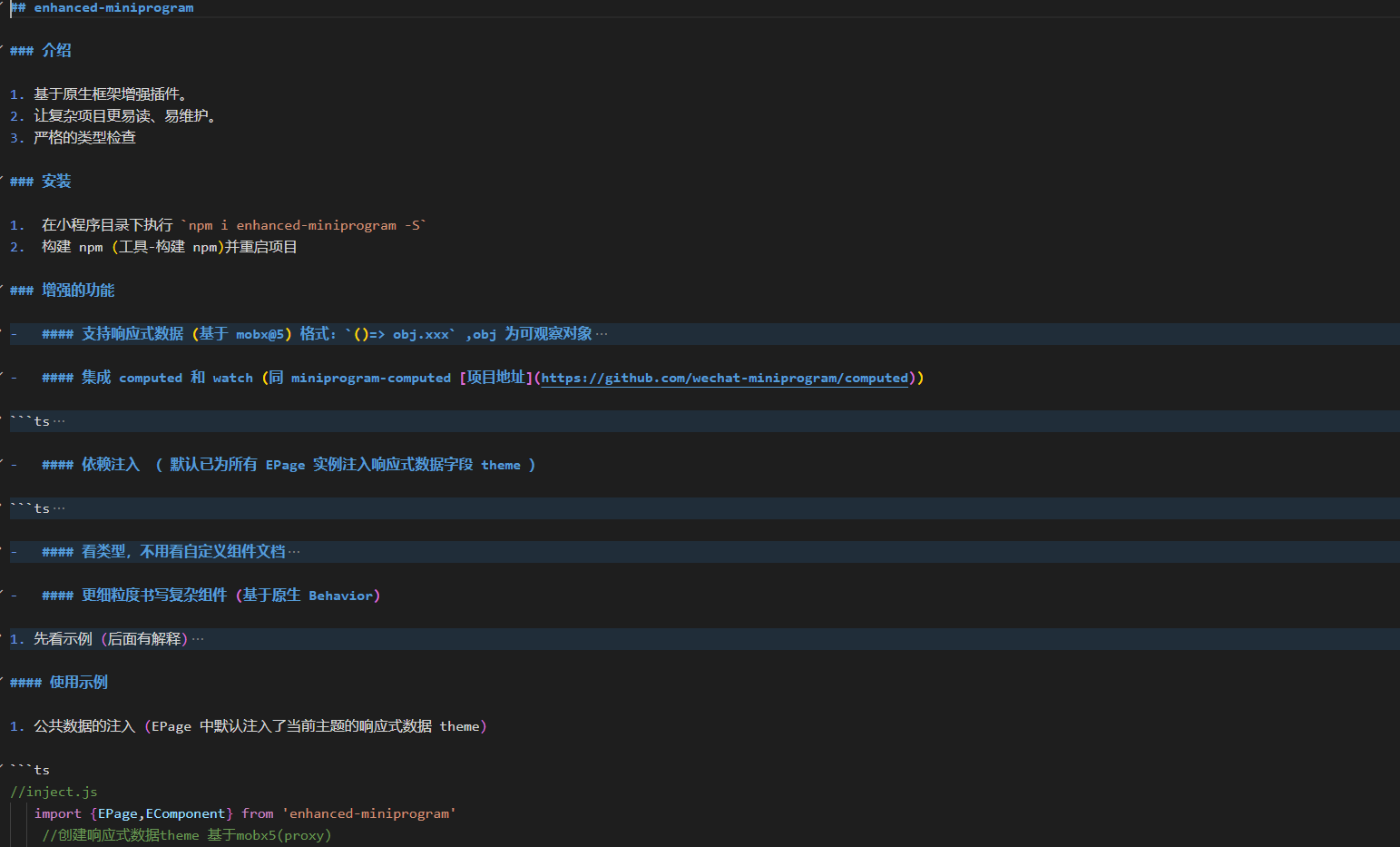Click 'miniprogram-computed' in the heading
1400x847 pixels.
tap(371, 378)
